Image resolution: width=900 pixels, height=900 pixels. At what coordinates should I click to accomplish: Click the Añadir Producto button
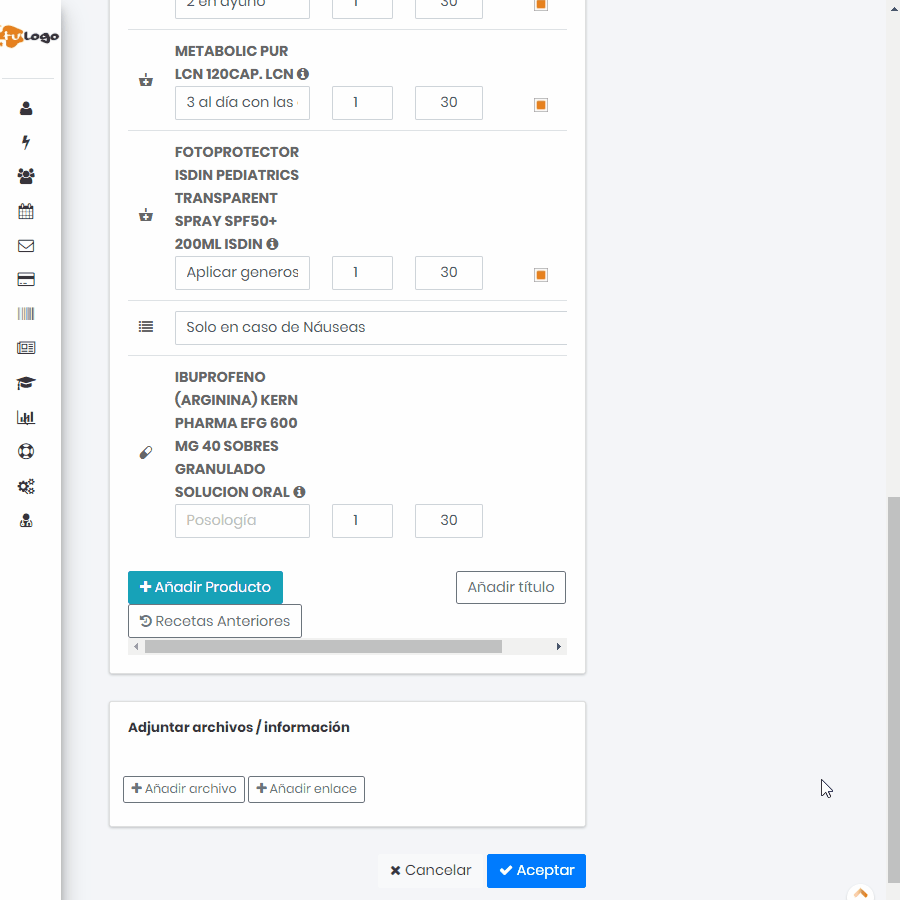pyautogui.click(x=205, y=587)
